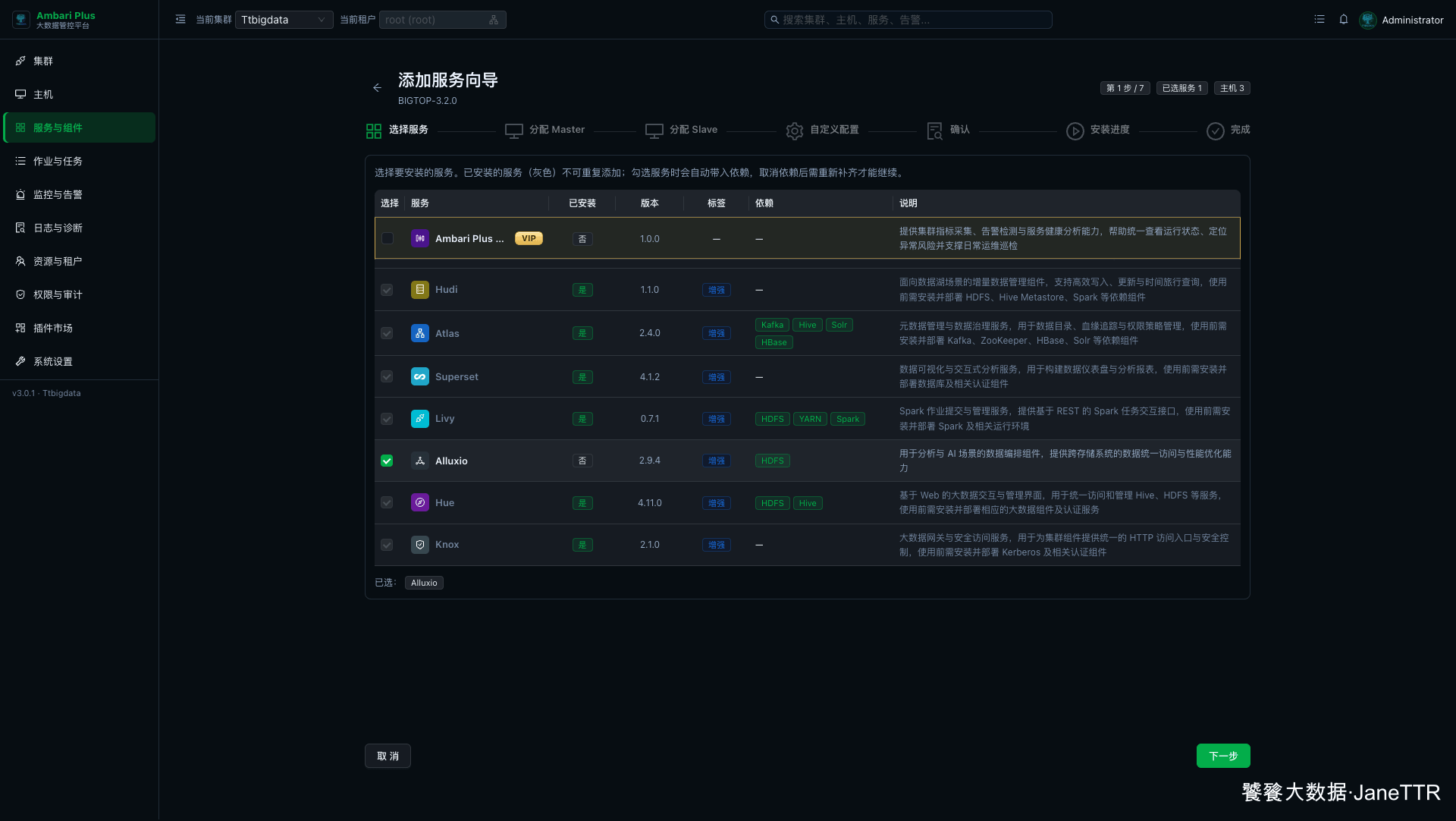Open 主机 in the sidebar

(x=80, y=94)
